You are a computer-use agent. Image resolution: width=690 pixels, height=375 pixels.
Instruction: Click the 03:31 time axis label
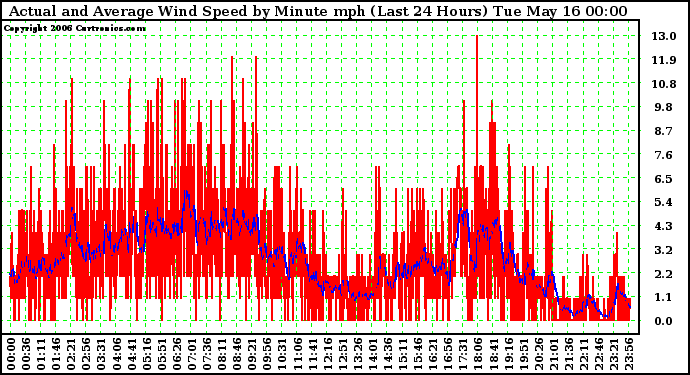pyautogui.click(x=101, y=354)
